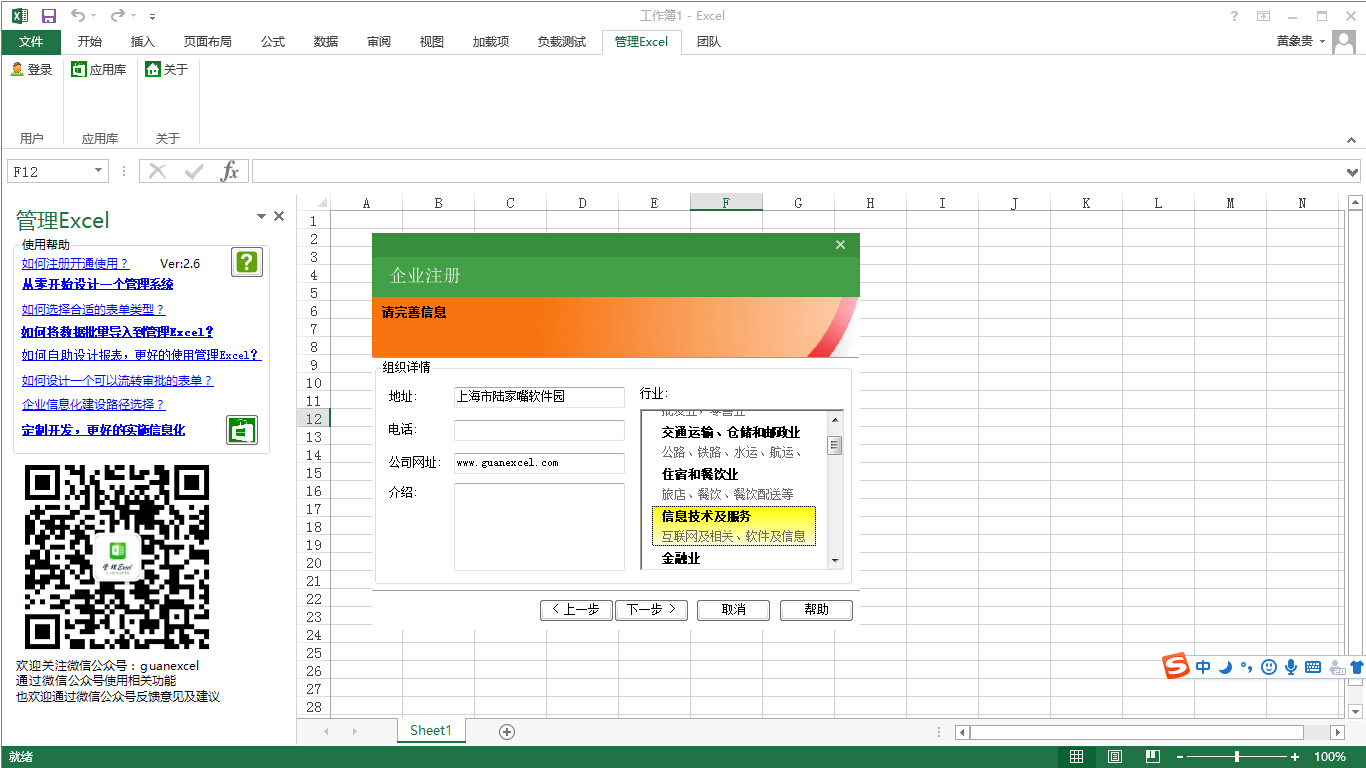Close the 企业注册 dialog

click(840, 245)
